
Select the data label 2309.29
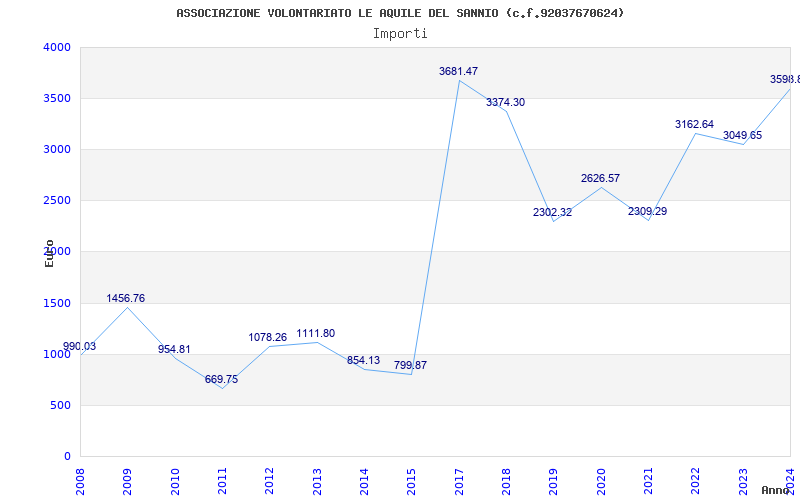pyautogui.click(x=647, y=212)
